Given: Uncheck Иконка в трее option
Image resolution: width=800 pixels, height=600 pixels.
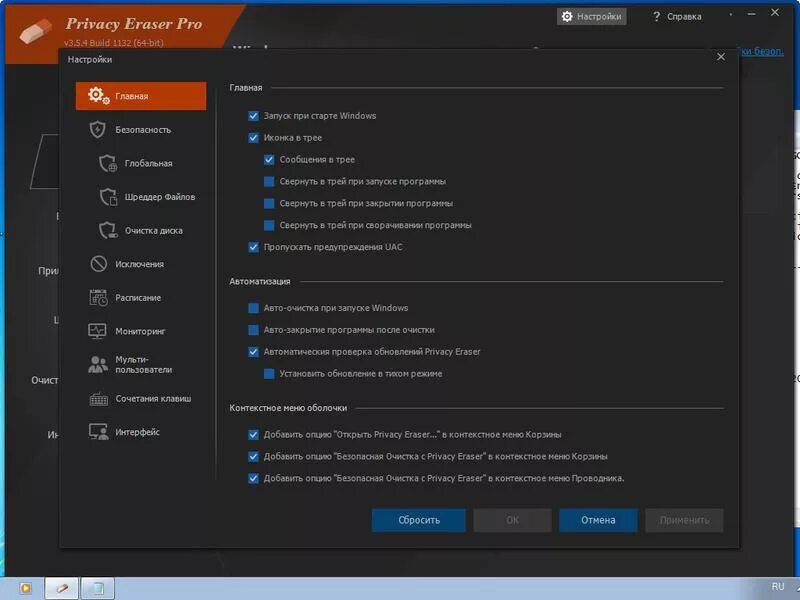Looking at the screenshot, I should tap(253, 138).
